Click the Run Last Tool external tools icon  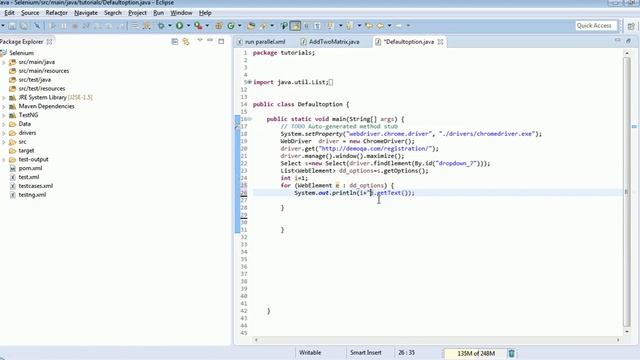click(198, 26)
